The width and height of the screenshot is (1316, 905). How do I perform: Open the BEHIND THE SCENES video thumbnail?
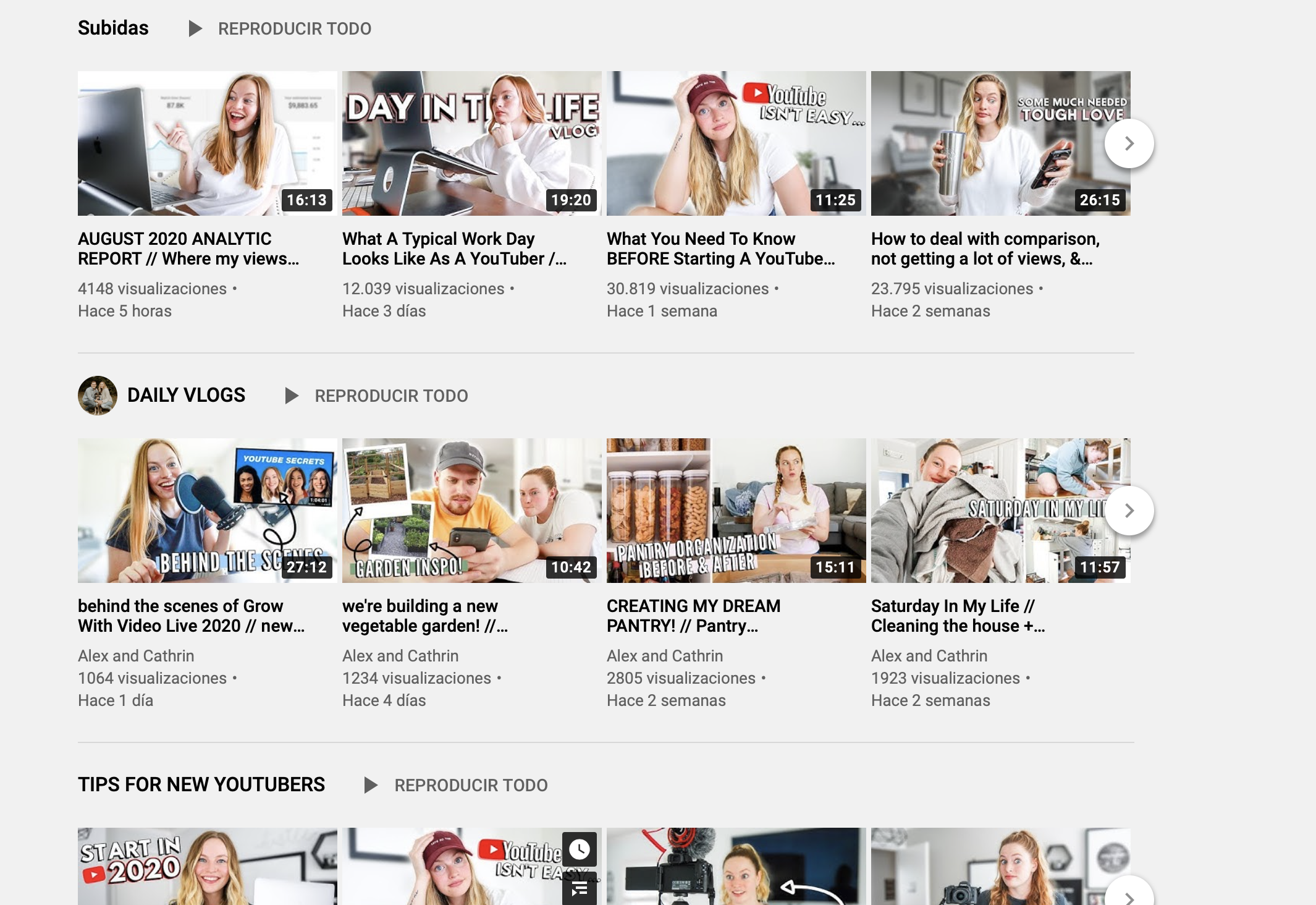(208, 511)
